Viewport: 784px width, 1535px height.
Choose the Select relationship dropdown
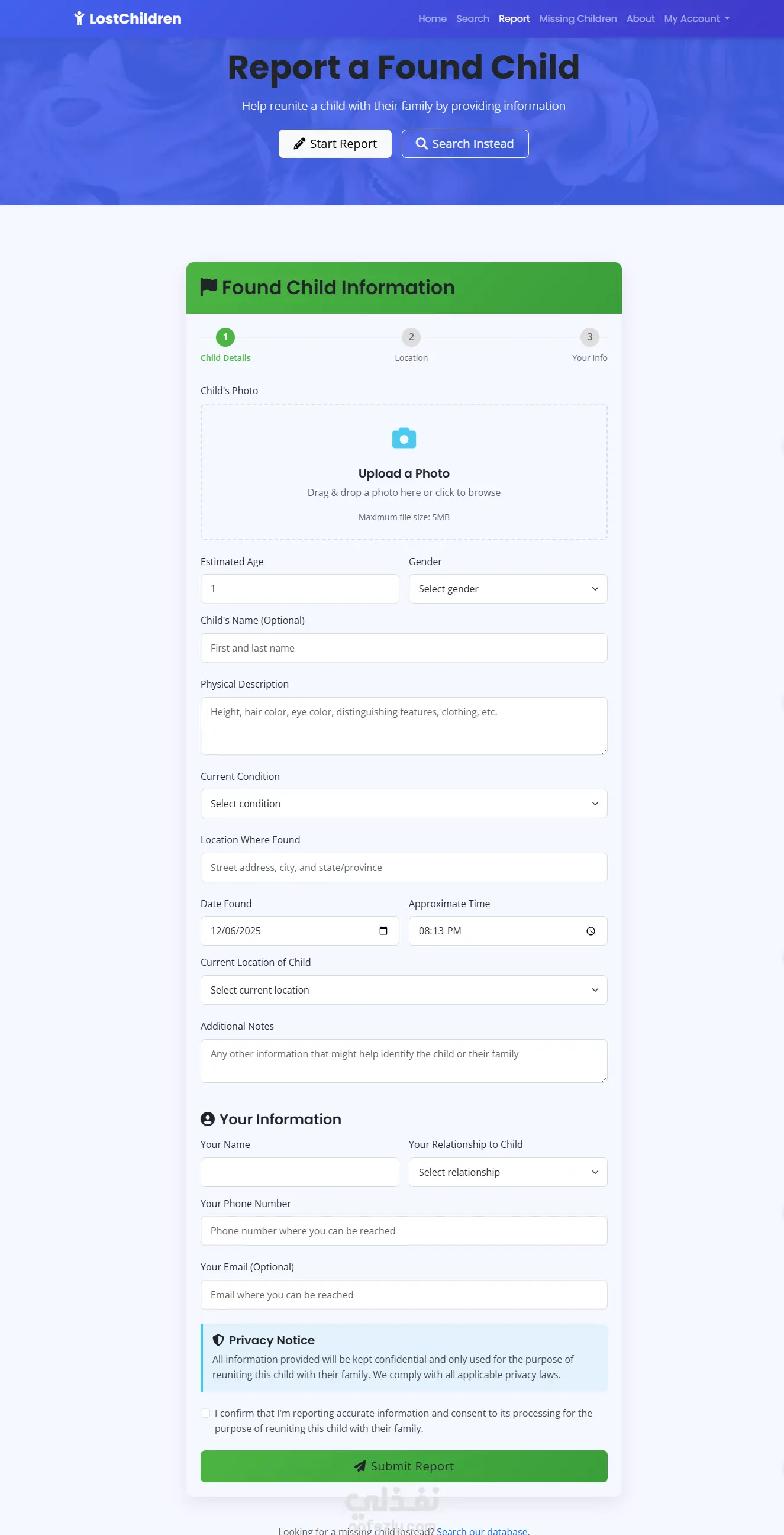[x=508, y=1172]
